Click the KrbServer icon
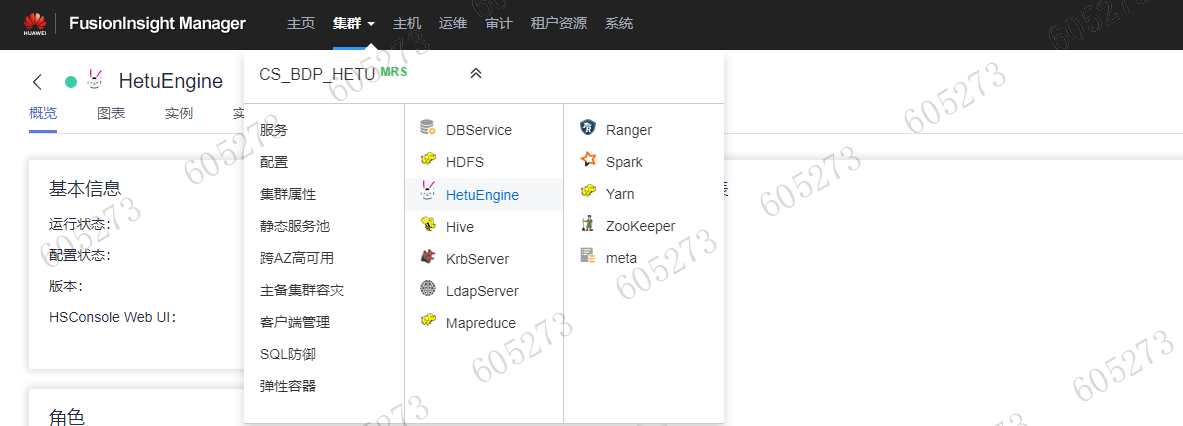This screenshot has height=426, width=1183. point(428,257)
